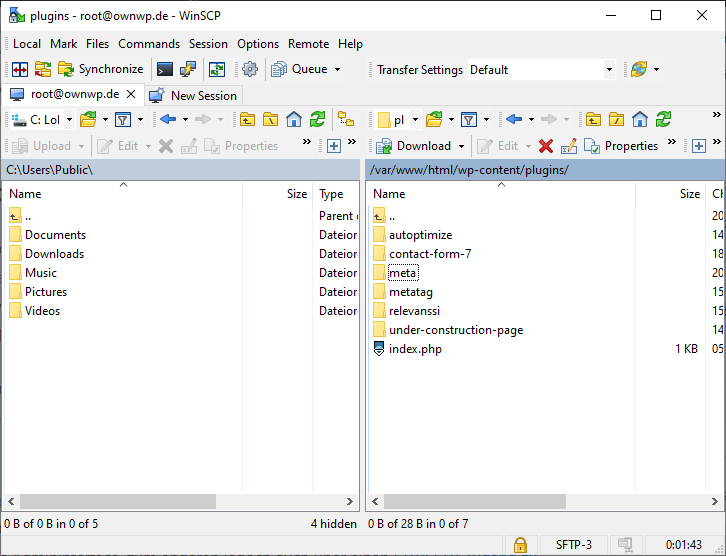Image resolution: width=726 pixels, height=556 pixels.
Task: Open the Mark menu
Action: tap(63, 44)
